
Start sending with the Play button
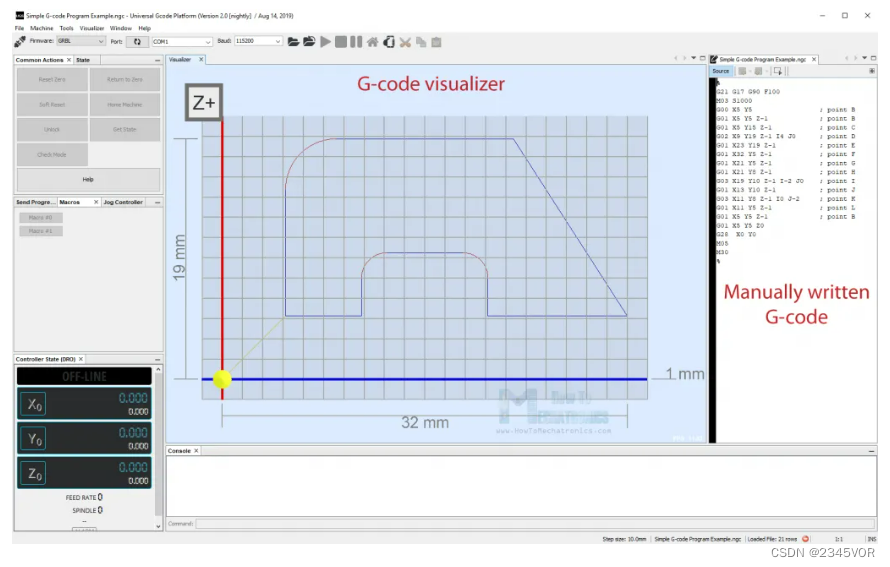[x=325, y=41]
